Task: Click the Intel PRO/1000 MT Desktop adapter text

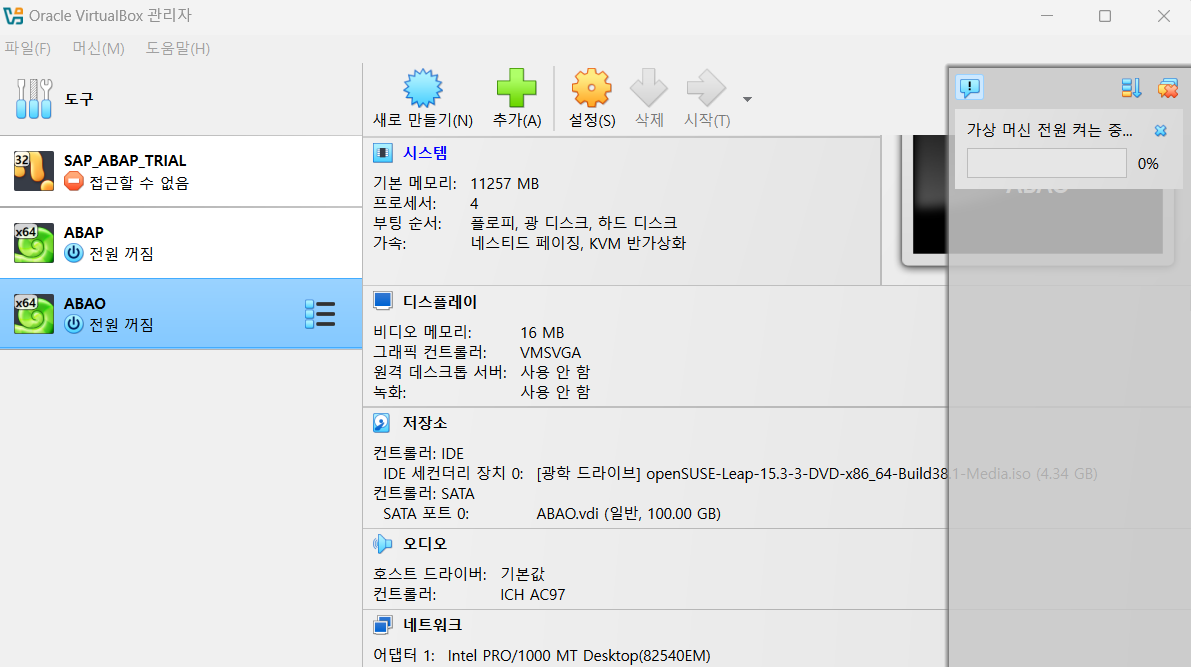Action: (579, 656)
